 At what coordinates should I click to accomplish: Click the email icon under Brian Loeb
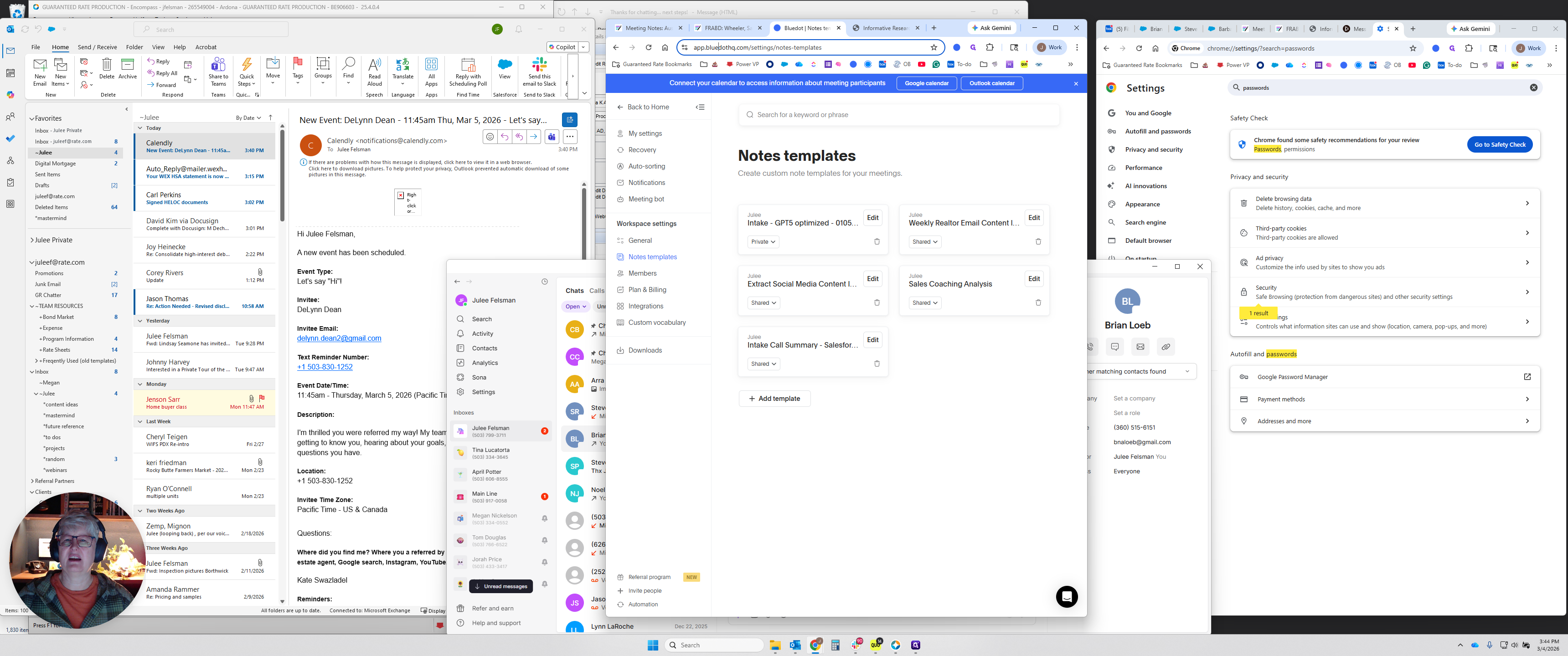(x=1140, y=347)
